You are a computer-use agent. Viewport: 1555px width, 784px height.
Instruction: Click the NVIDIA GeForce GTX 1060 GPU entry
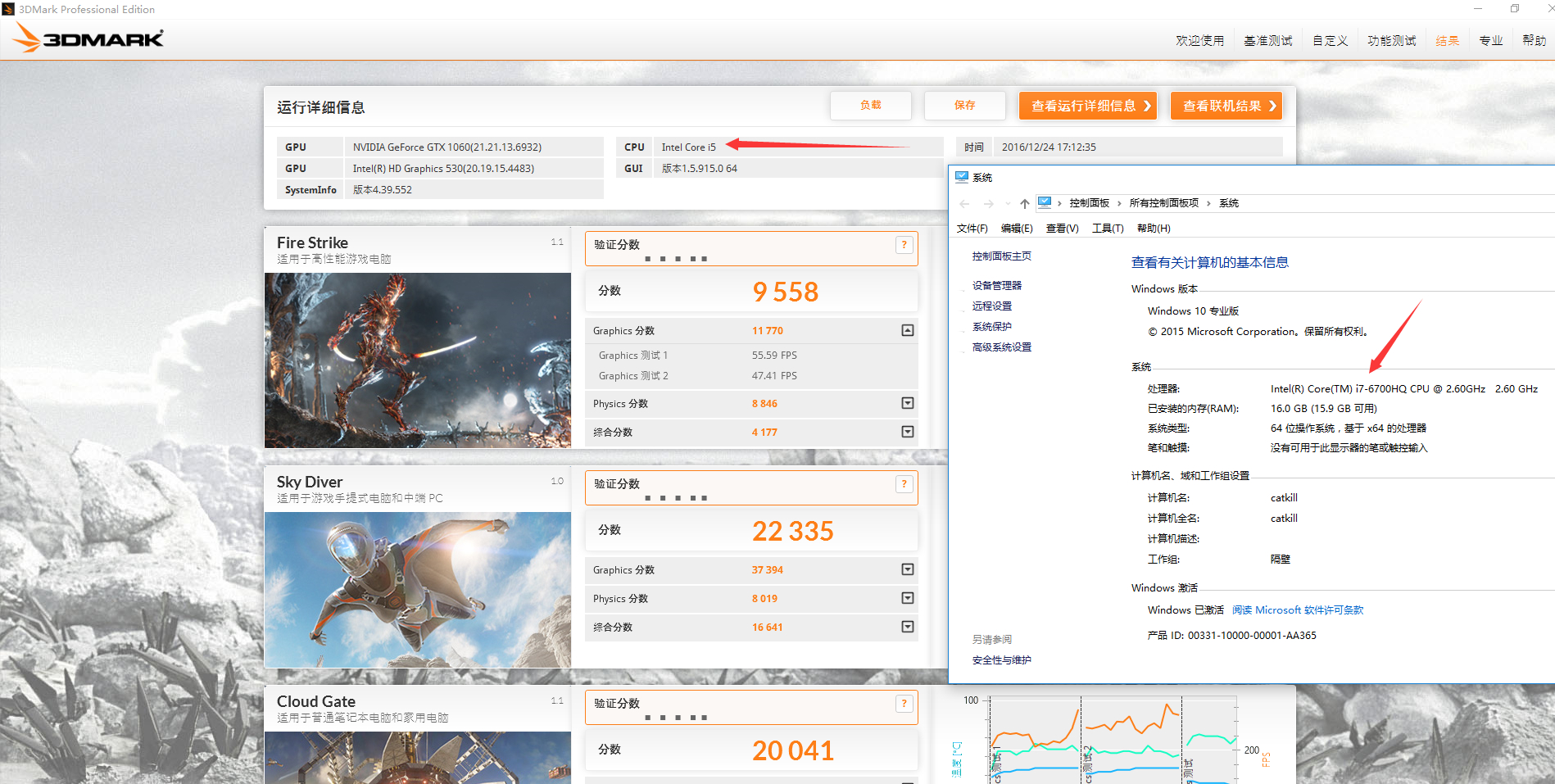coord(447,147)
